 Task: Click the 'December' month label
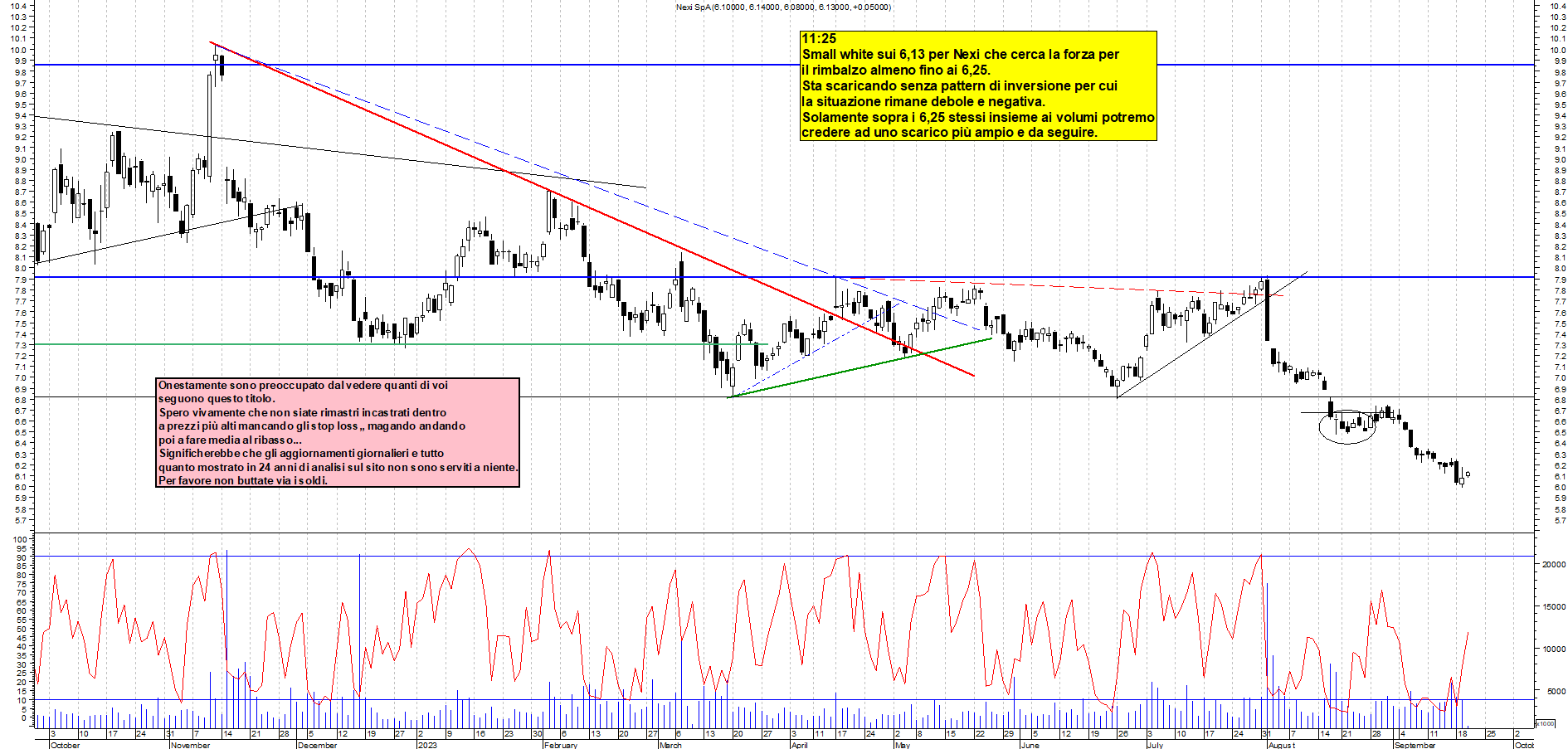317,745
